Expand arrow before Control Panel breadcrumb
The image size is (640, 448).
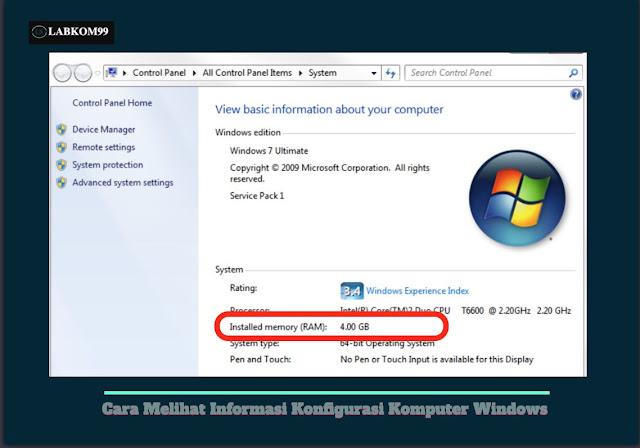(x=124, y=73)
